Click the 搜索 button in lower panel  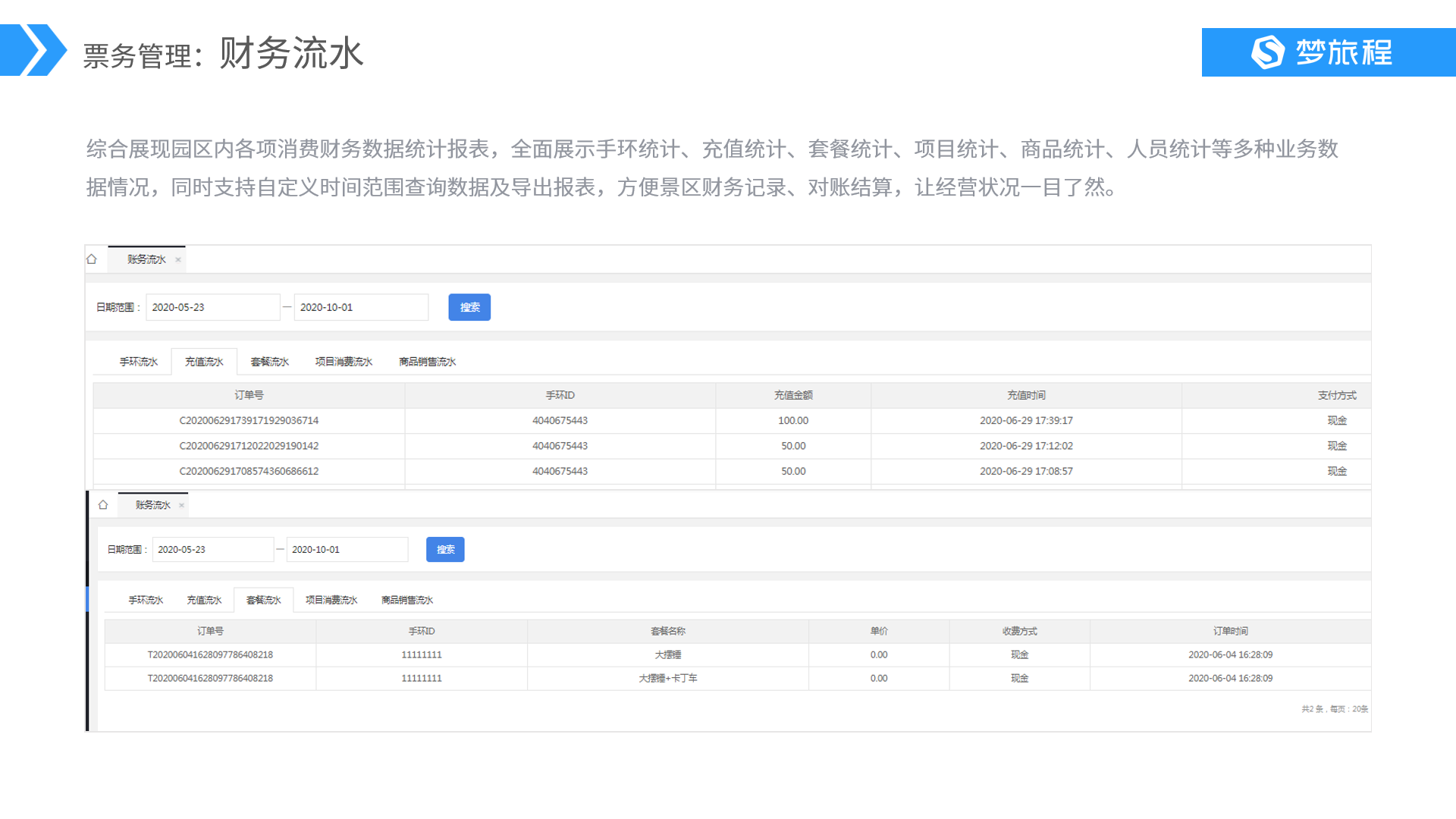click(445, 550)
